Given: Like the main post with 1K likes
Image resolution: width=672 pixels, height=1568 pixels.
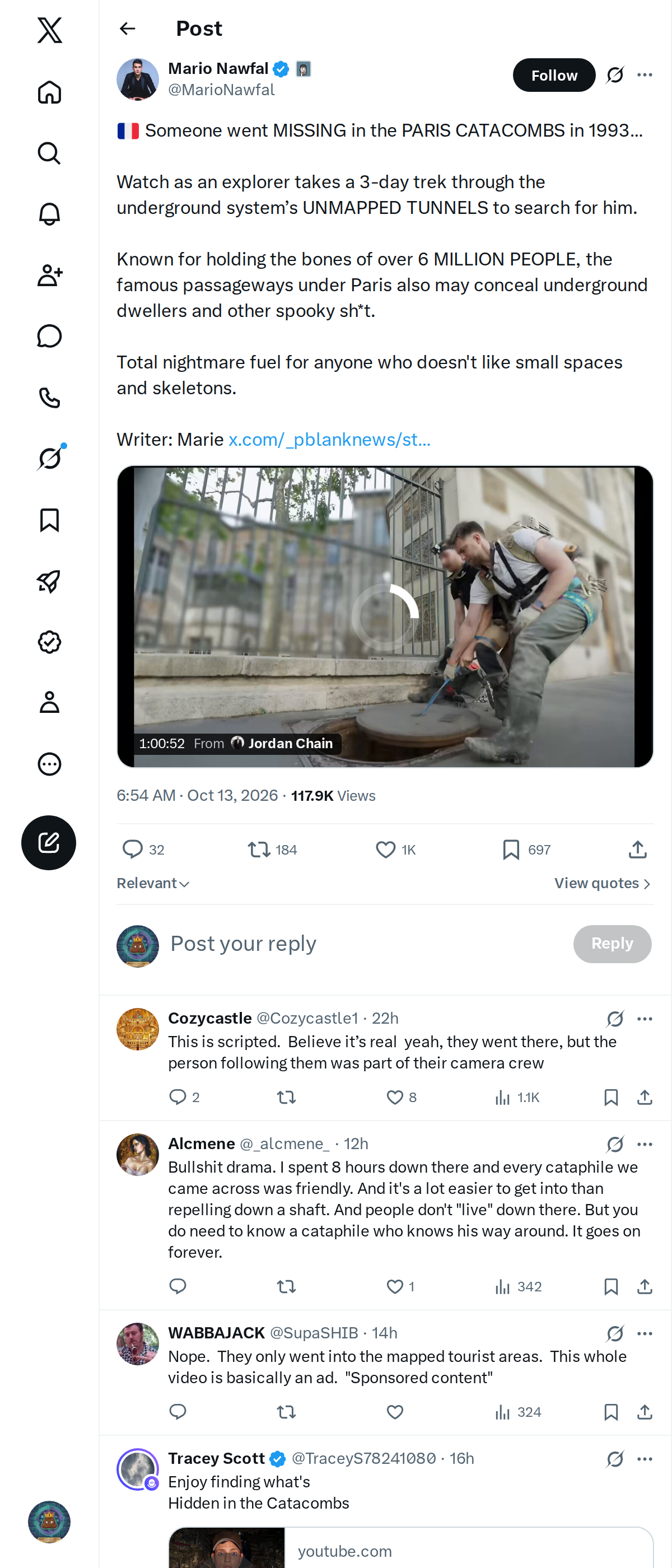Looking at the screenshot, I should [x=396, y=849].
